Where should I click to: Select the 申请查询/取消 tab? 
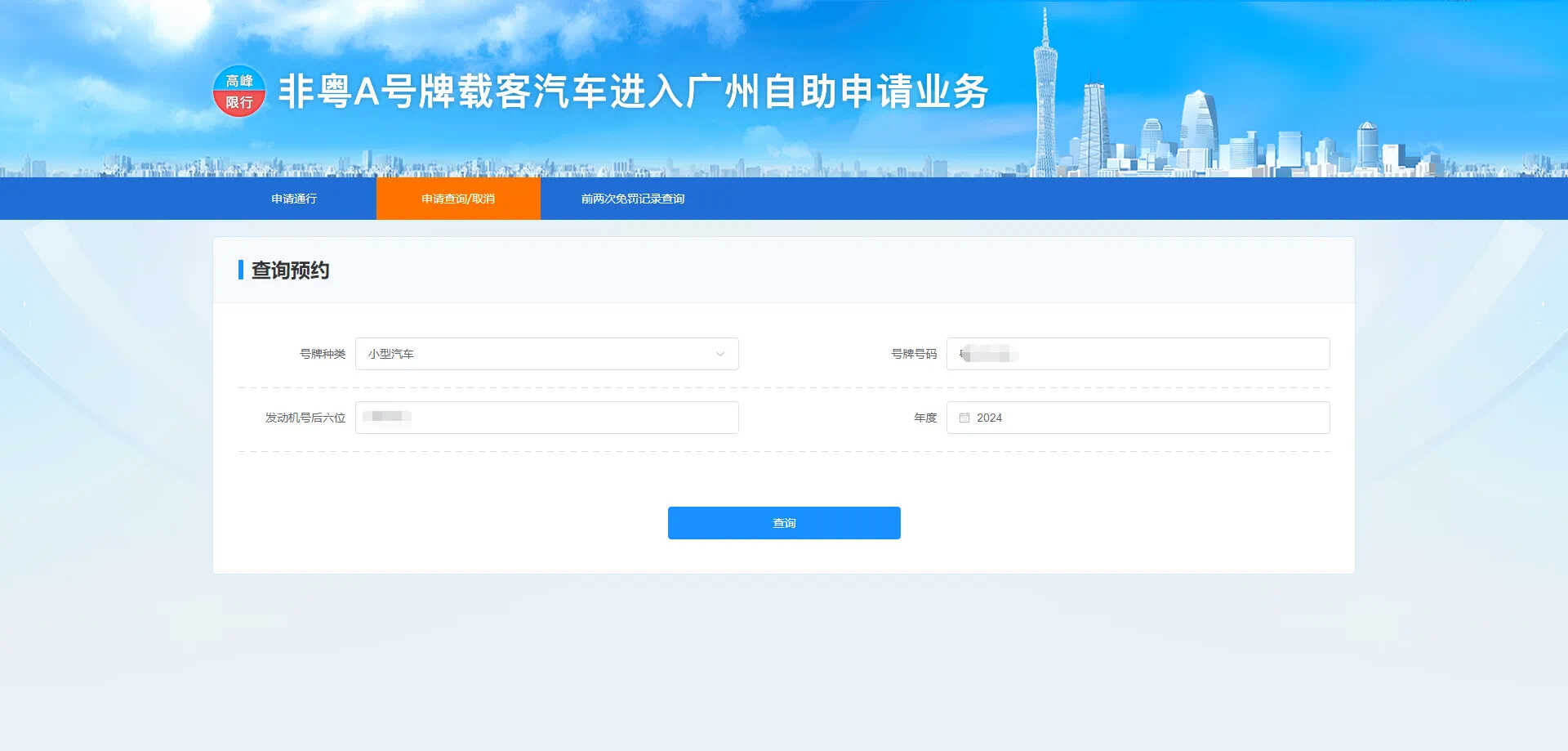(x=458, y=199)
